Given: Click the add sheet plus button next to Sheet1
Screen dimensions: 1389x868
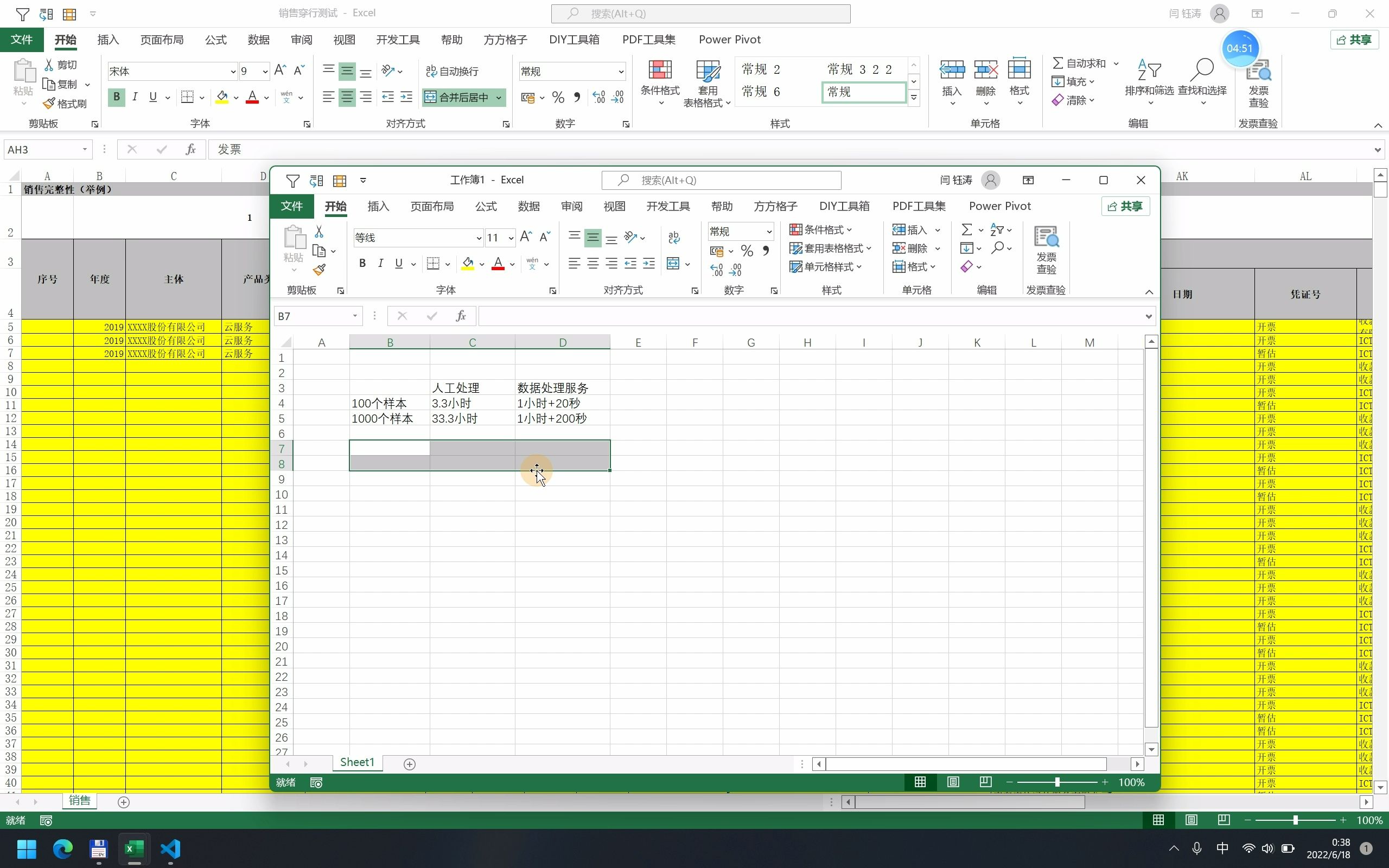Looking at the screenshot, I should (409, 764).
